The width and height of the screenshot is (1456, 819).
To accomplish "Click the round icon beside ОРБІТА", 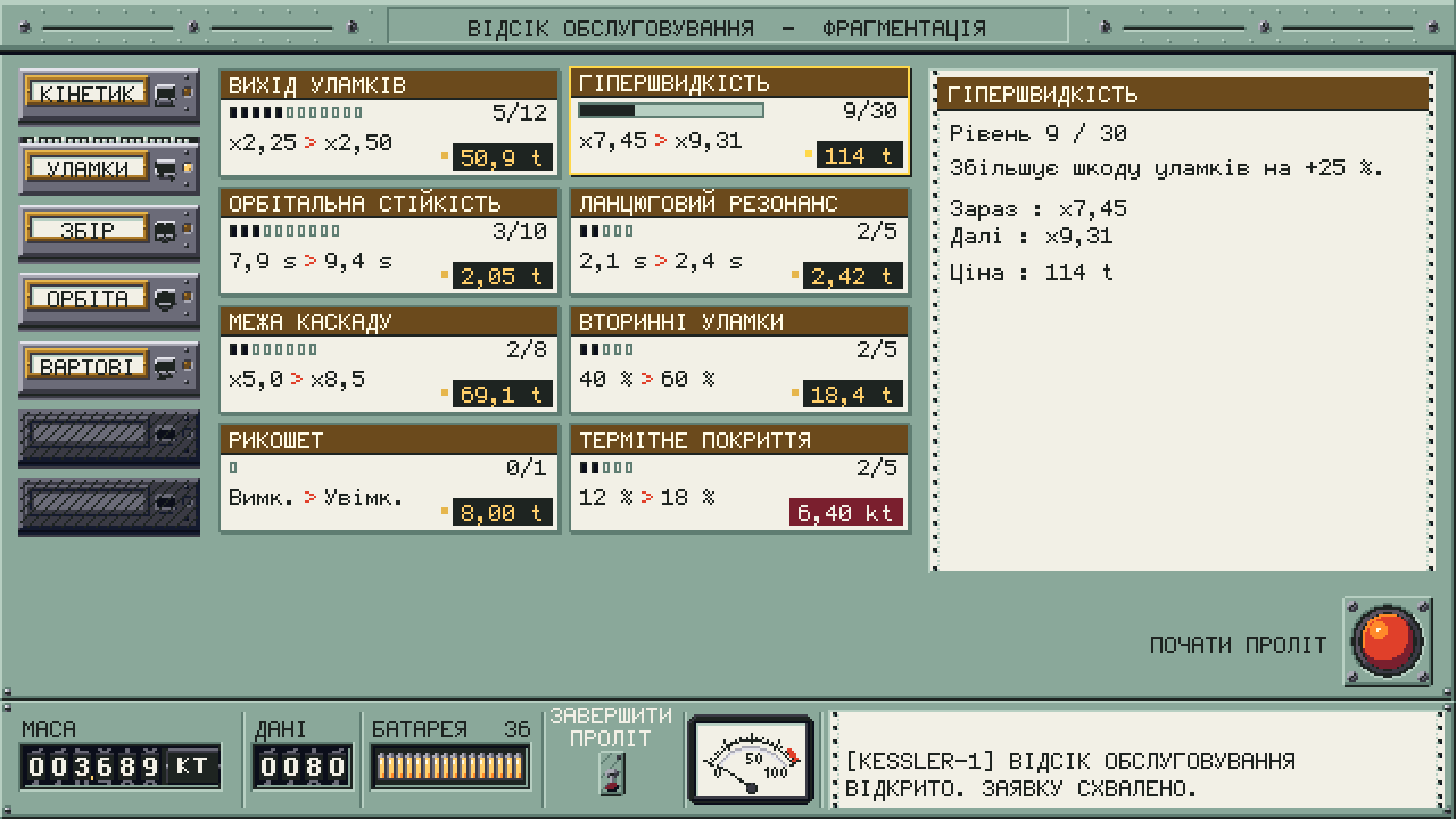I will coord(165,300).
